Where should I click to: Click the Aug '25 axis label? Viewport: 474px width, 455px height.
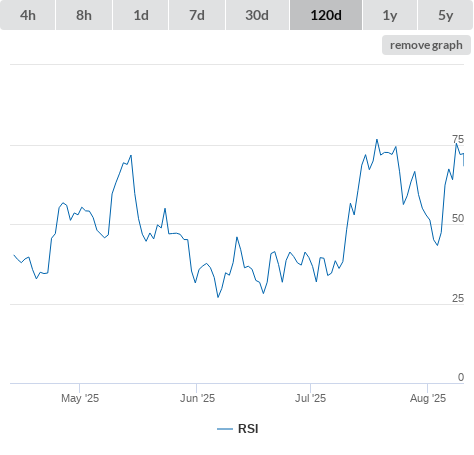428,398
